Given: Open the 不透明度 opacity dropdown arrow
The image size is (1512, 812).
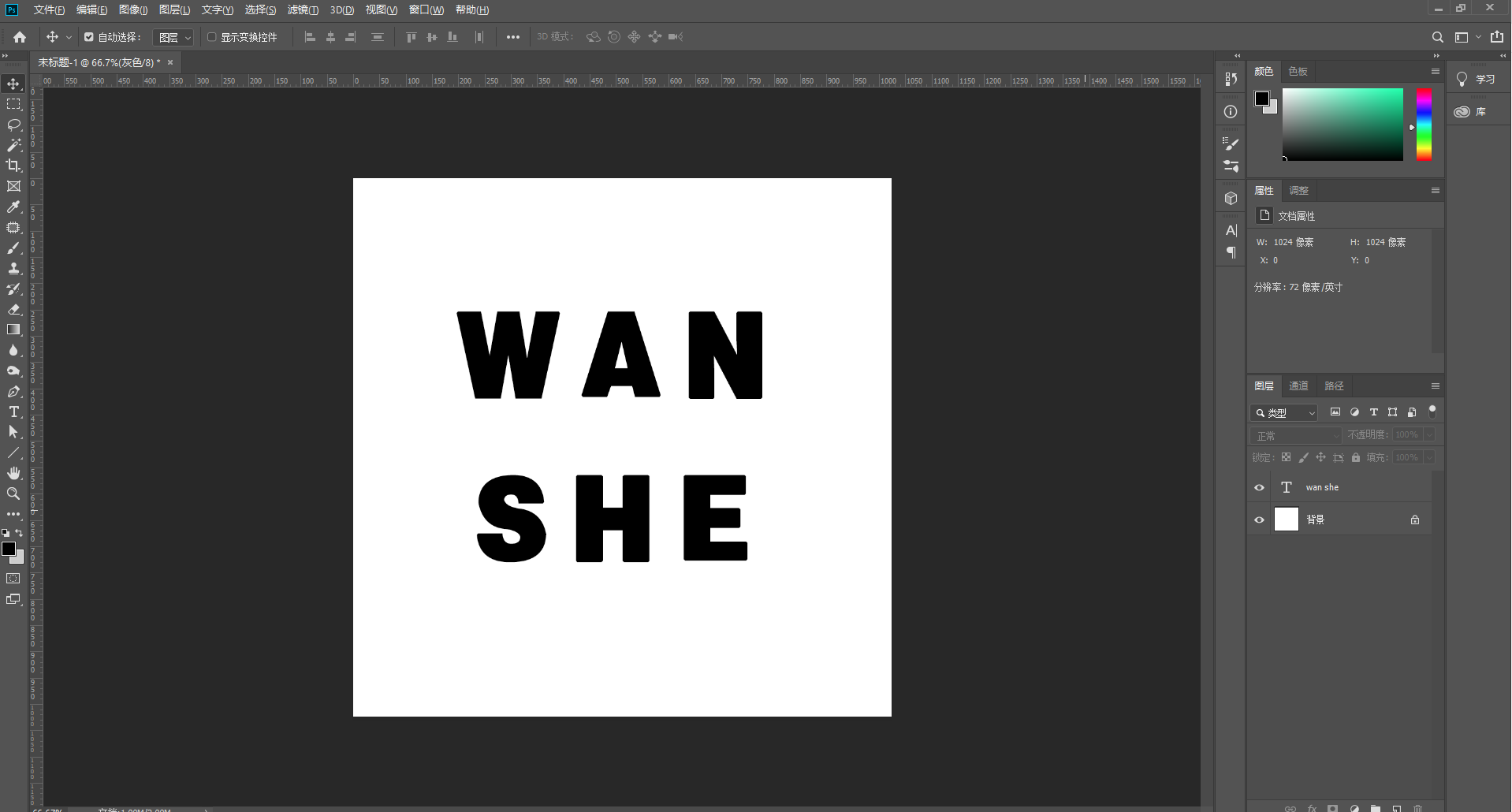Looking at the screenshot, I should point(1429,434).
